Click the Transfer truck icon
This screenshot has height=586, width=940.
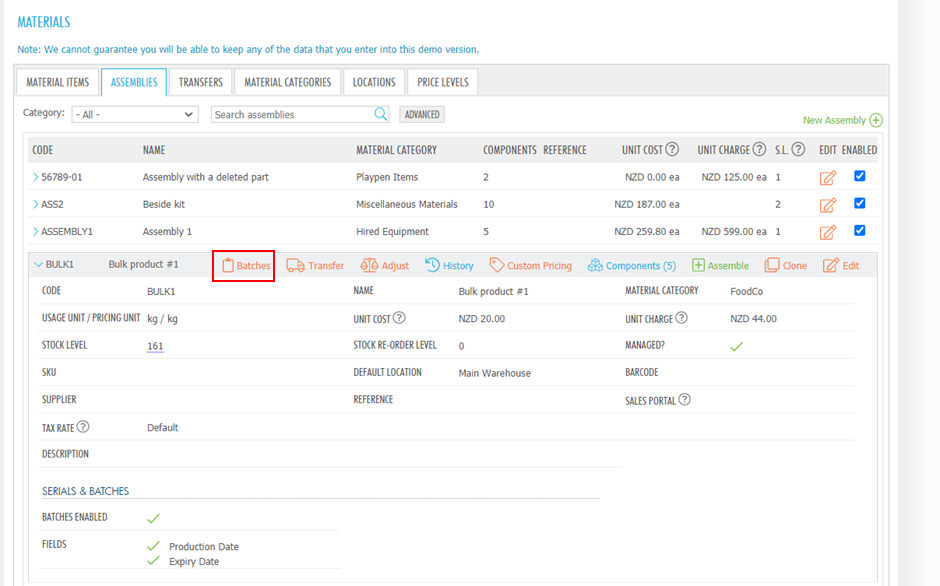(296, 266)
